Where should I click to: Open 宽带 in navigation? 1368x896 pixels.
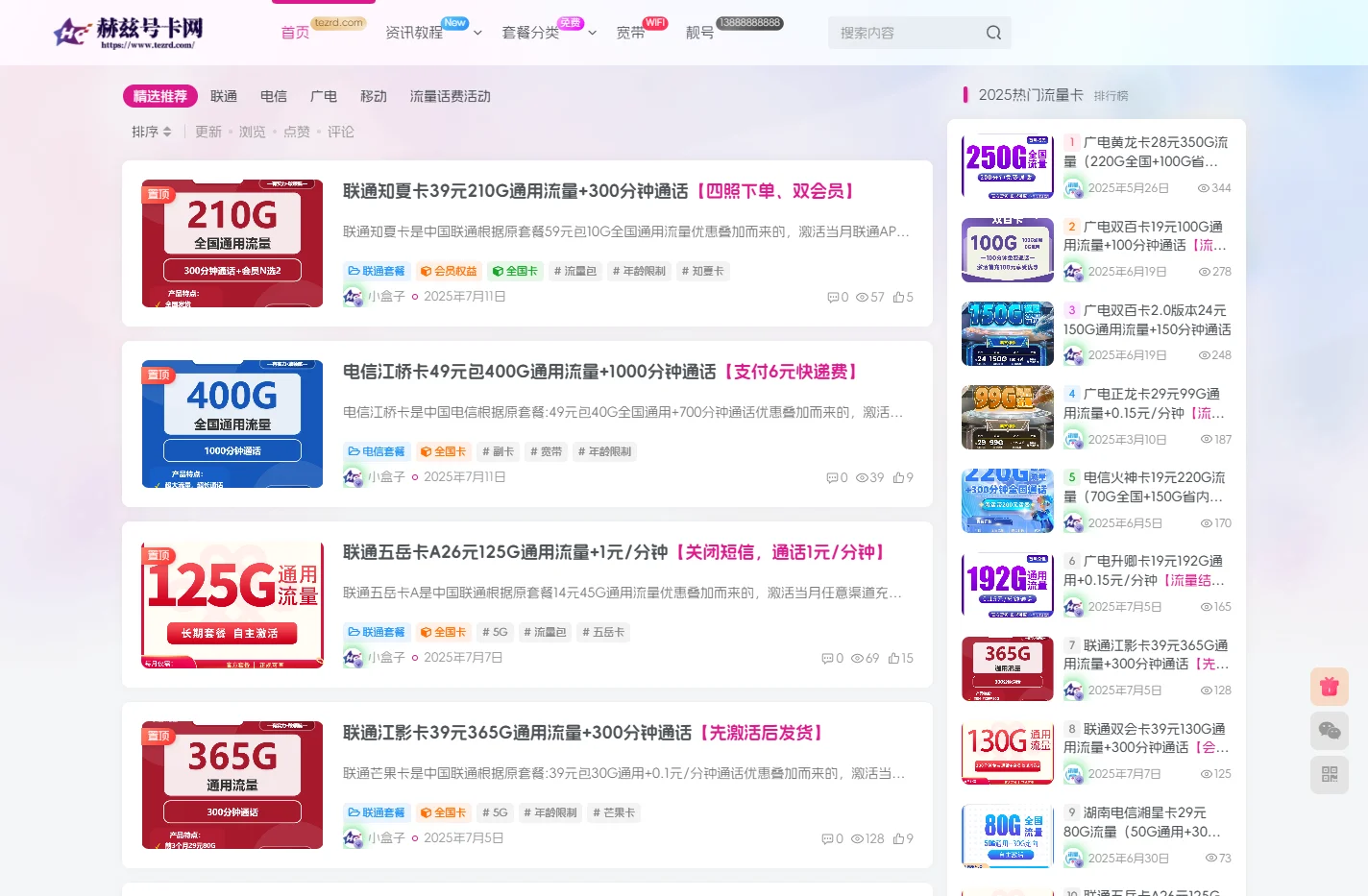630,33
